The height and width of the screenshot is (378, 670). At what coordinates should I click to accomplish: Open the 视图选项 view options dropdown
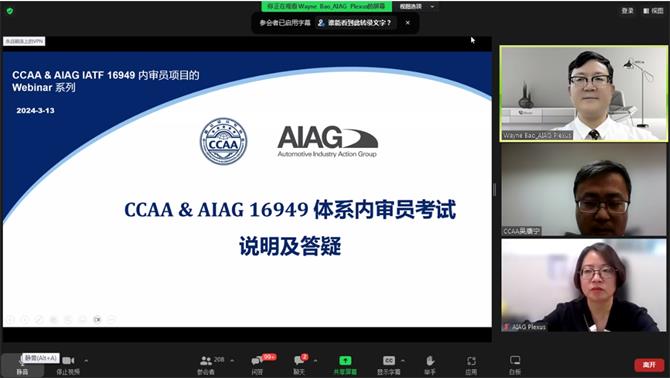pyautogui.click(x=417, y=6)
